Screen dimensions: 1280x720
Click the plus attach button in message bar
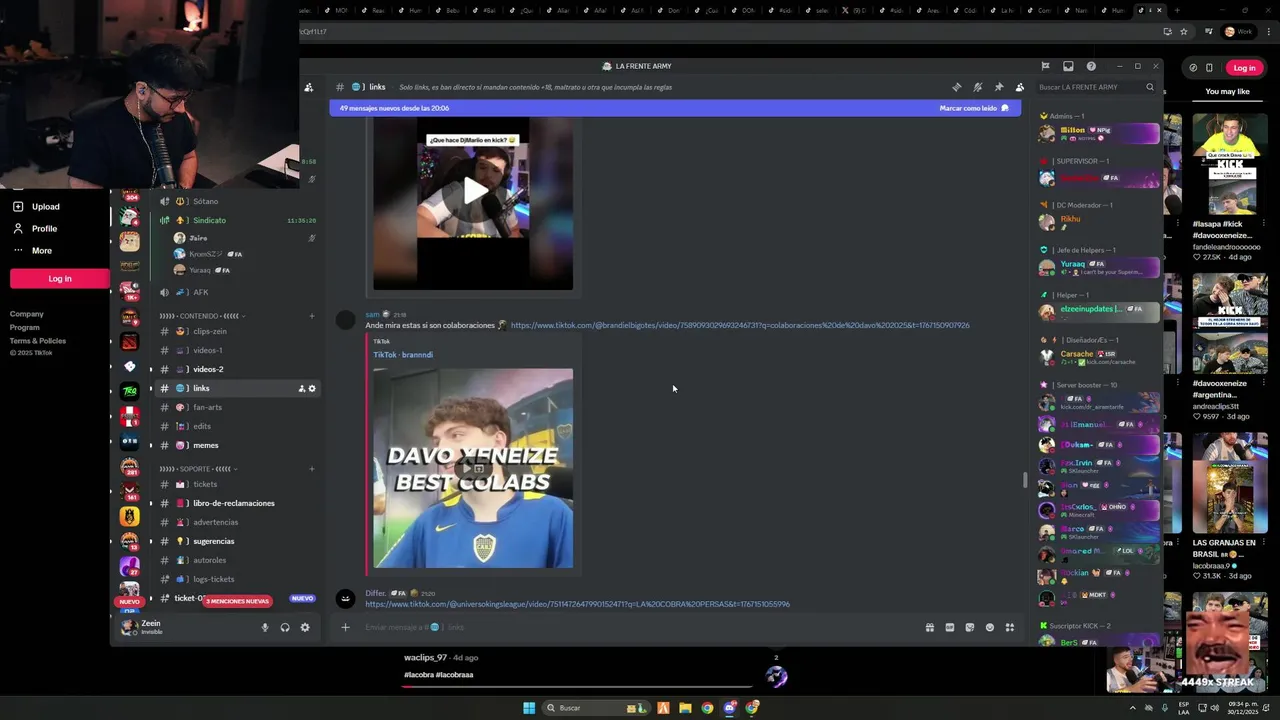(x=345, y=627)
